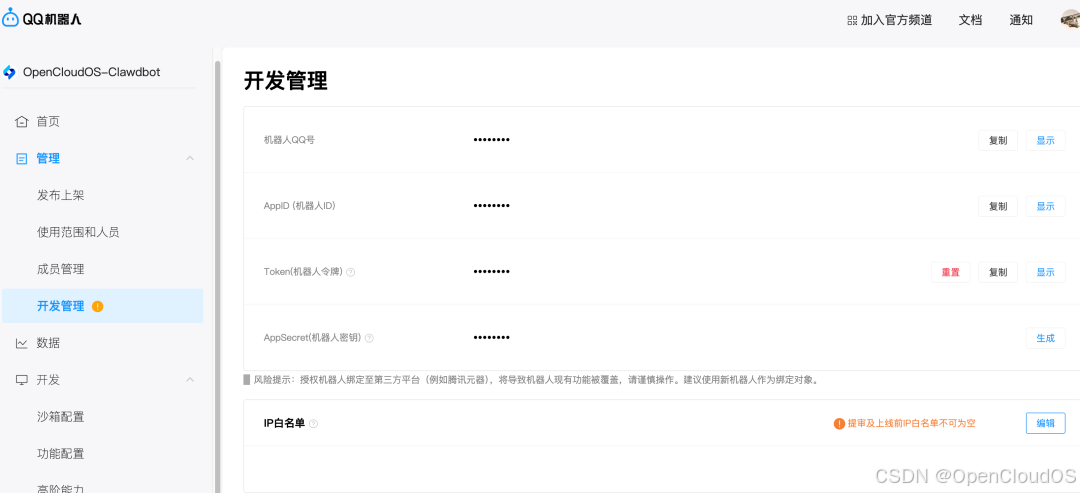Click the 机器人QQ号 label
Viewport: 1080px width, 493px height.
point(289,140)
